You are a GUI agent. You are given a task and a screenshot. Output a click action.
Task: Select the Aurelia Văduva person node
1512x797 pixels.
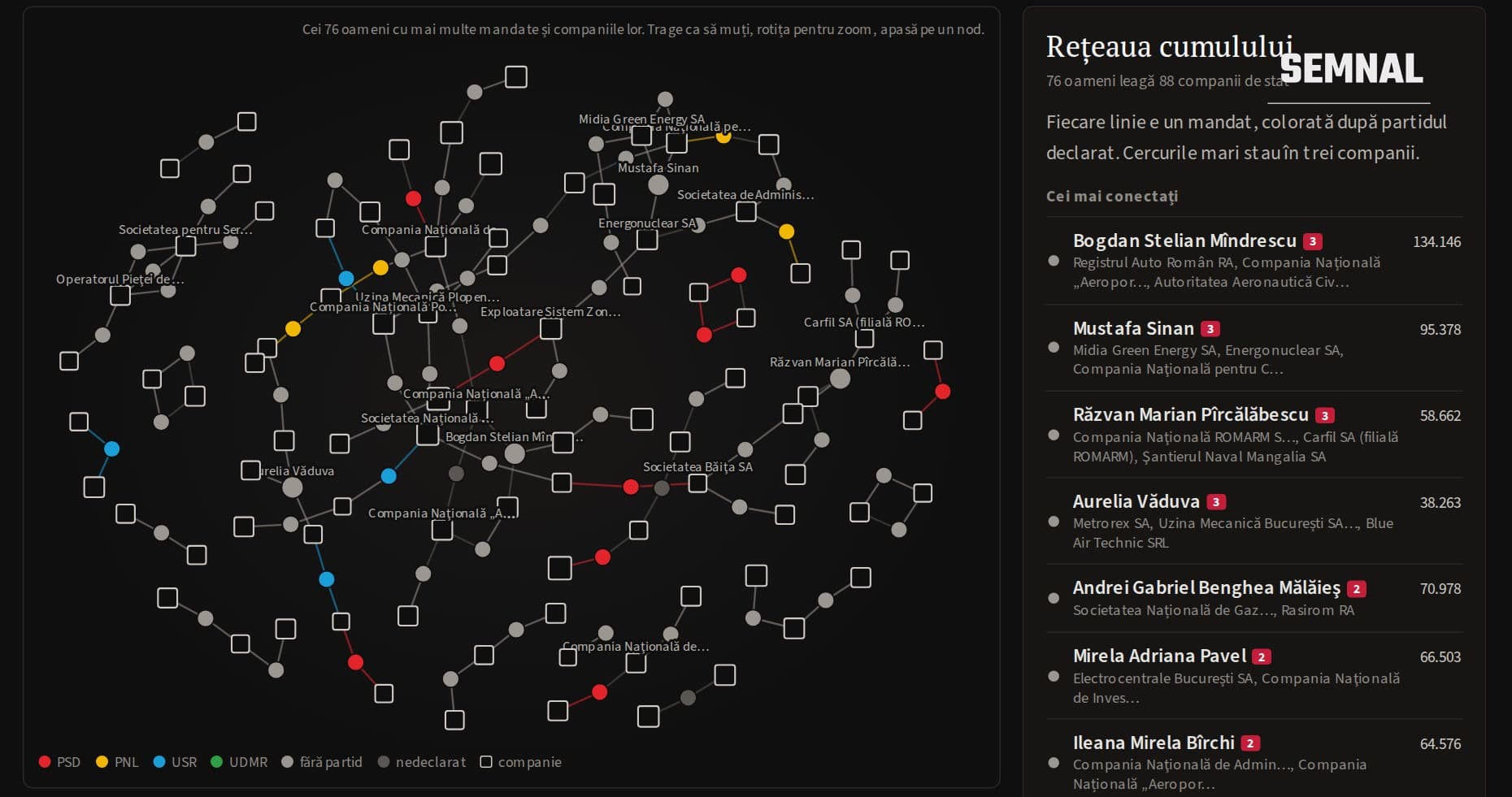pyautogui.click(x=293, y=487)
